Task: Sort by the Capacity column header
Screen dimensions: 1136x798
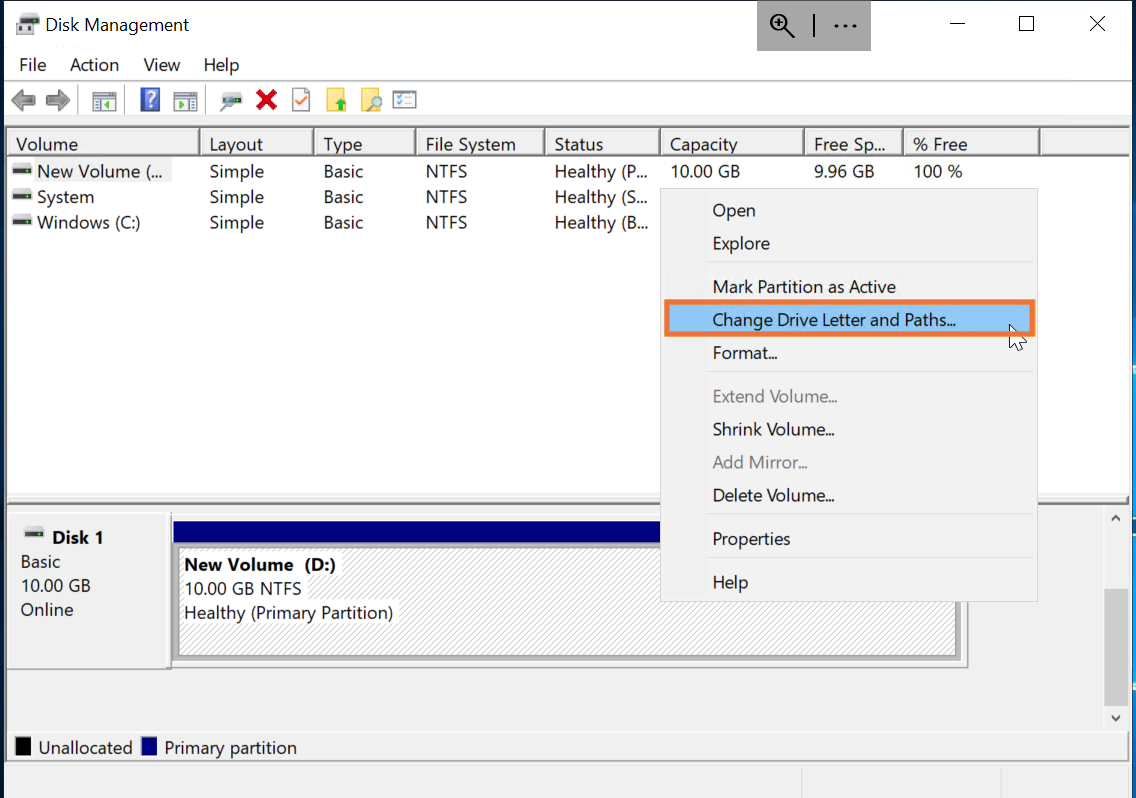Action: [732, 144]
